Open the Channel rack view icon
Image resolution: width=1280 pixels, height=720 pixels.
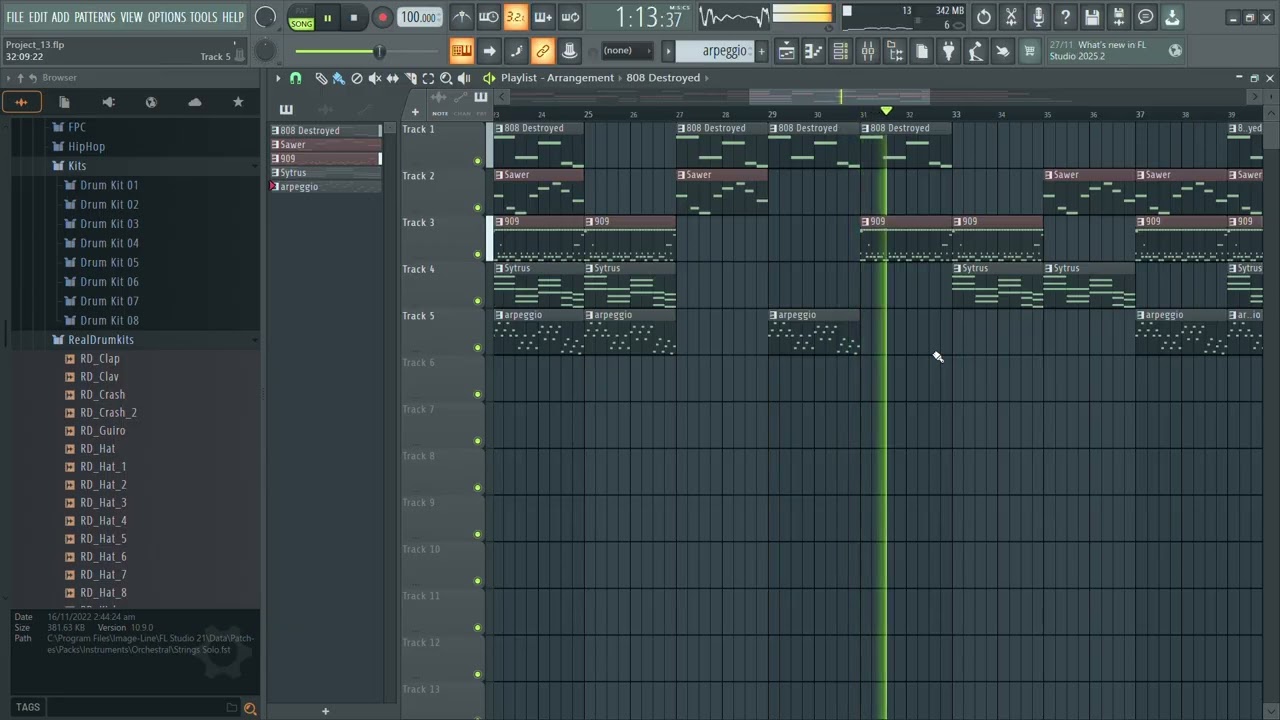pos(841,51)
